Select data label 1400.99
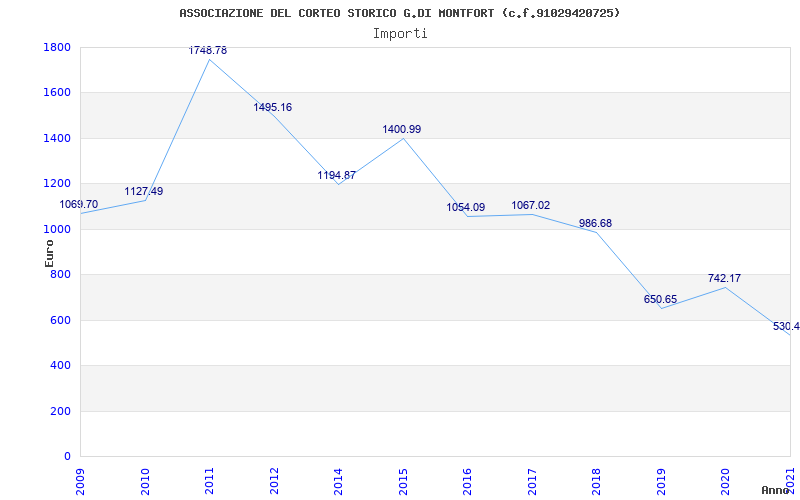The height and width of the screenshot is (500, 800). [x=402, y=130]
